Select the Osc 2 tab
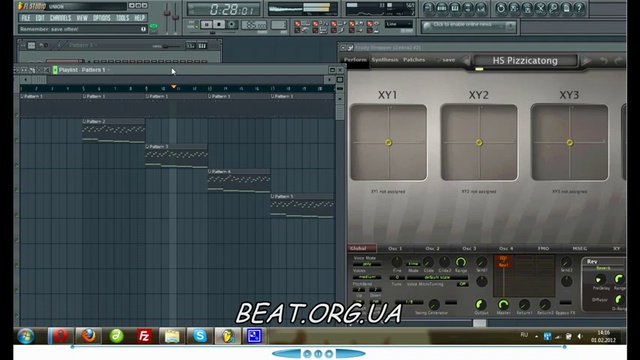This screenshot has height=360, width=640. pyautogui.click(x=432, y=248)
